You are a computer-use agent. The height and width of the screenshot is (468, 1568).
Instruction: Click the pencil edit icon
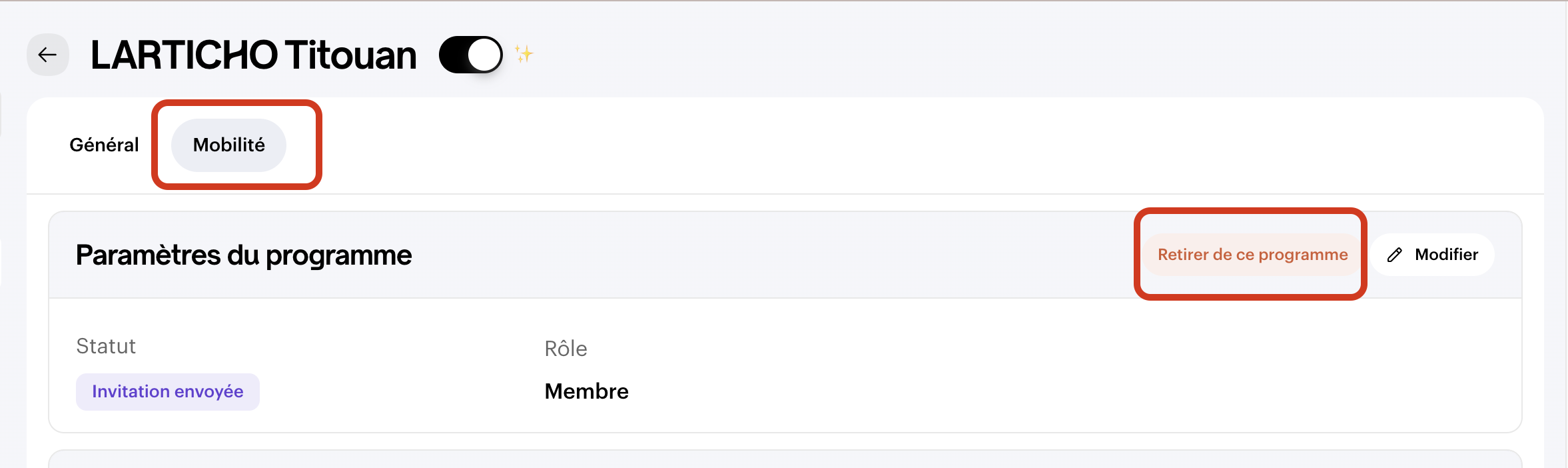pos(1395,255)
